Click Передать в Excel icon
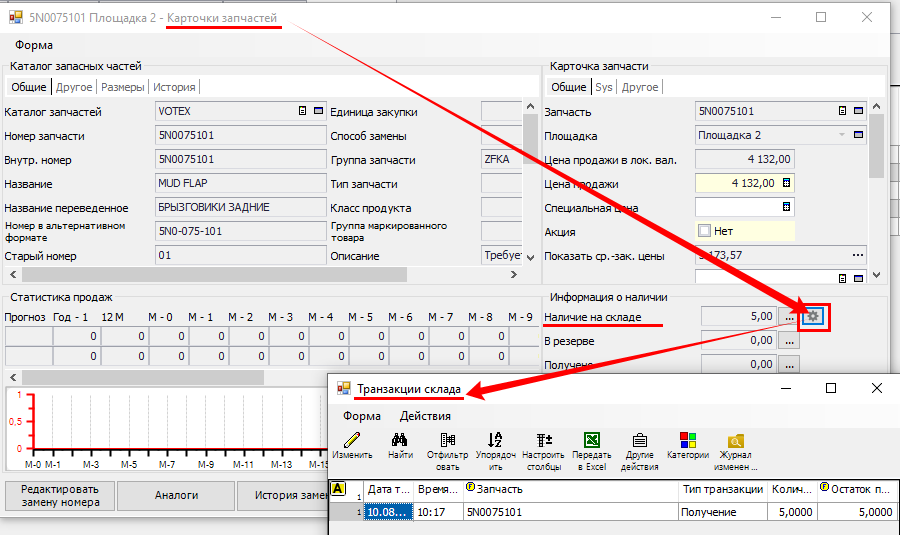Image resolution: width=900 pixels, height=535 pixels. click(x=591, y=440)
